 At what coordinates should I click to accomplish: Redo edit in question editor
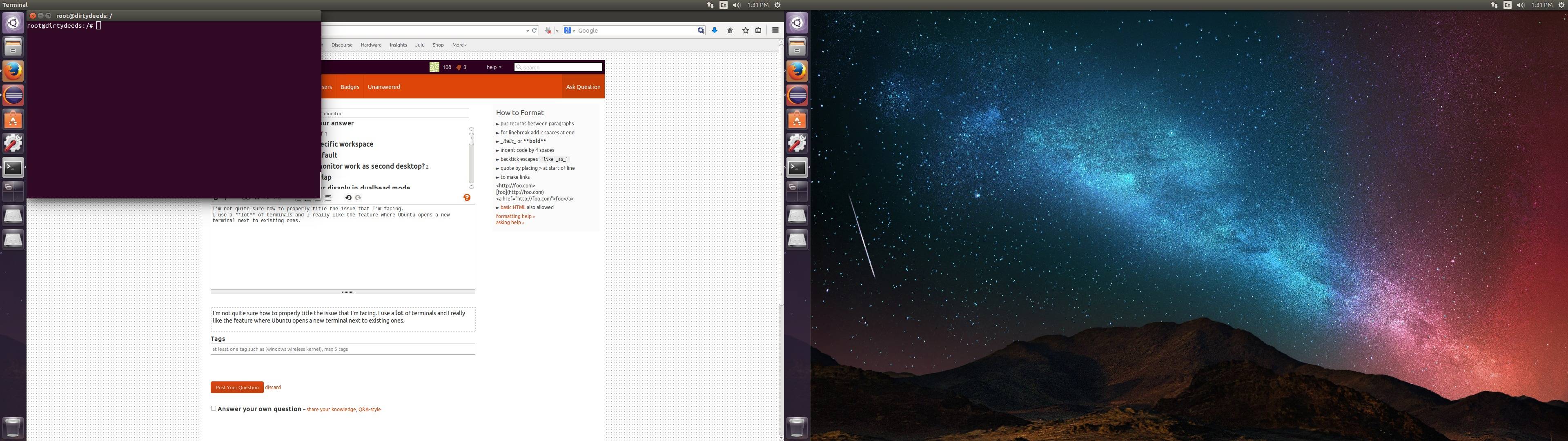point(358,197)
